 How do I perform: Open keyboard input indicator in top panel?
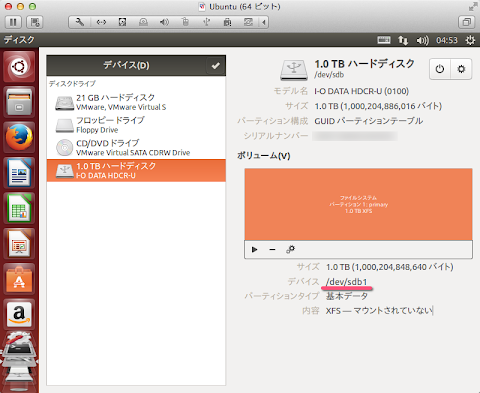tap(384, 40)
